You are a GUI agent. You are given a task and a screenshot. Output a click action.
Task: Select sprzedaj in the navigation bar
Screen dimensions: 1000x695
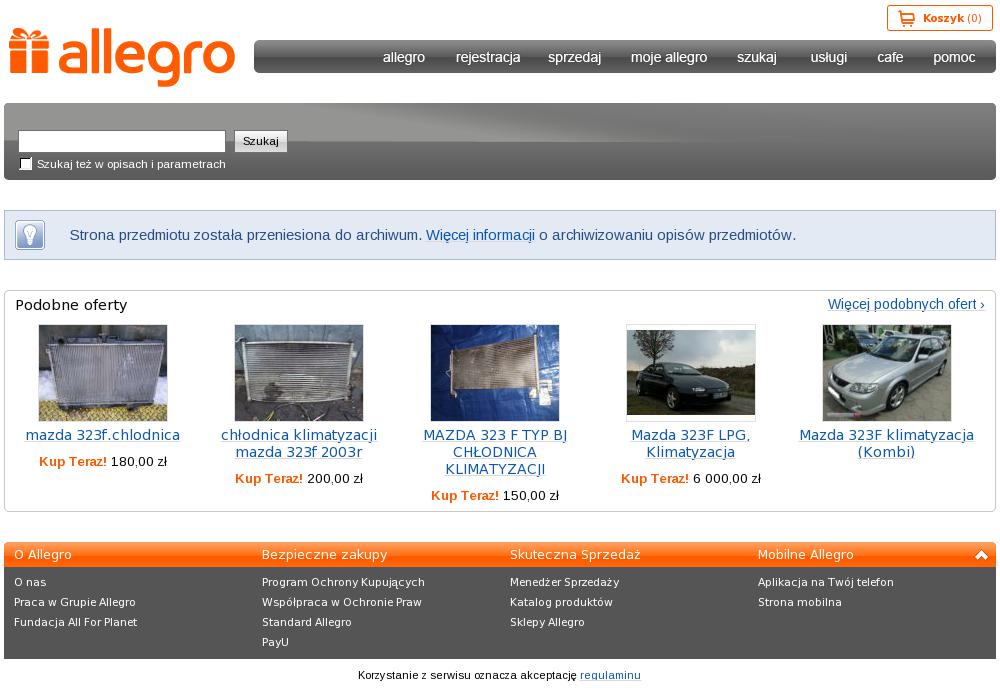tap(575, 57)
